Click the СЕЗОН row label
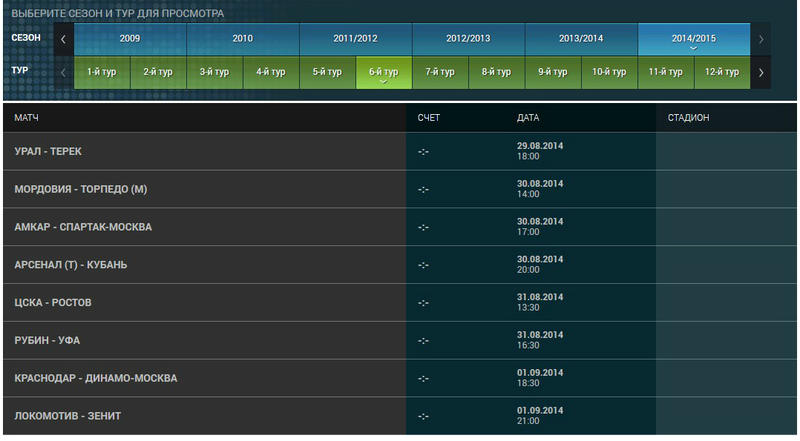This screenshot has width=800, height=441. point(26,38)
